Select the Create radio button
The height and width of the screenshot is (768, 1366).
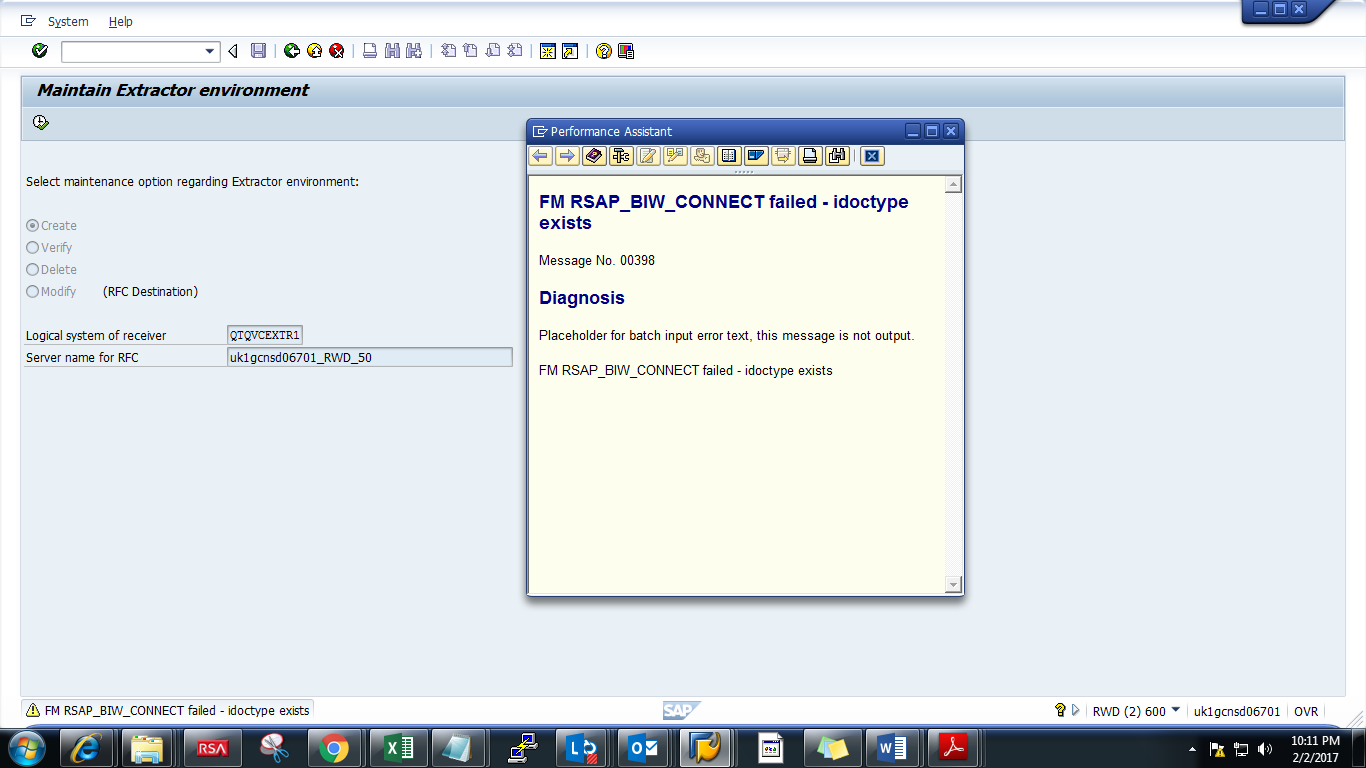(34, 225)
